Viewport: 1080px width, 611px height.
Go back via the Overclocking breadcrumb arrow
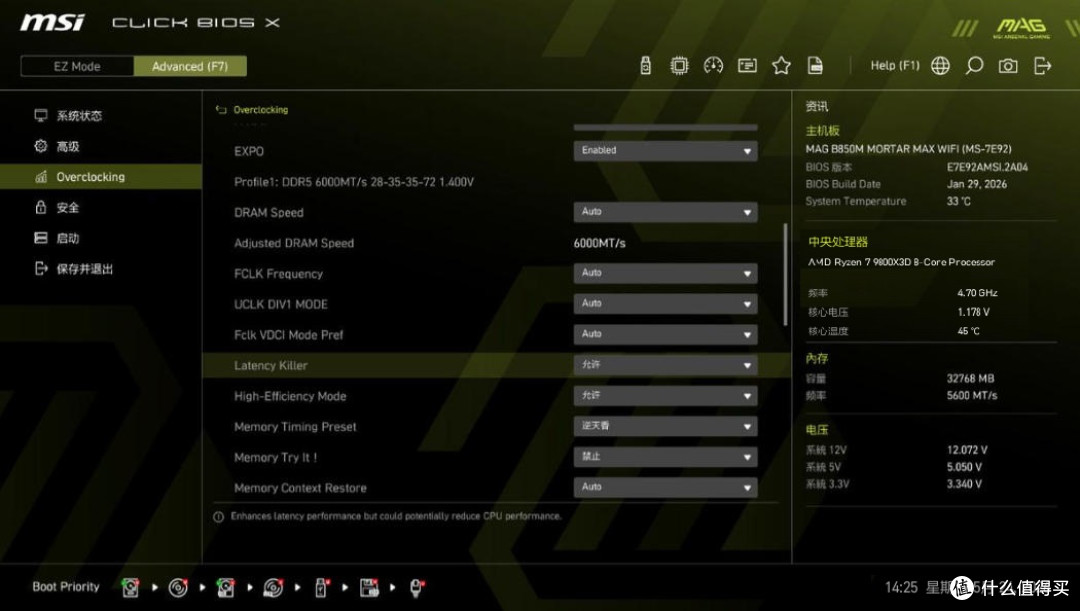click(221, 110)
